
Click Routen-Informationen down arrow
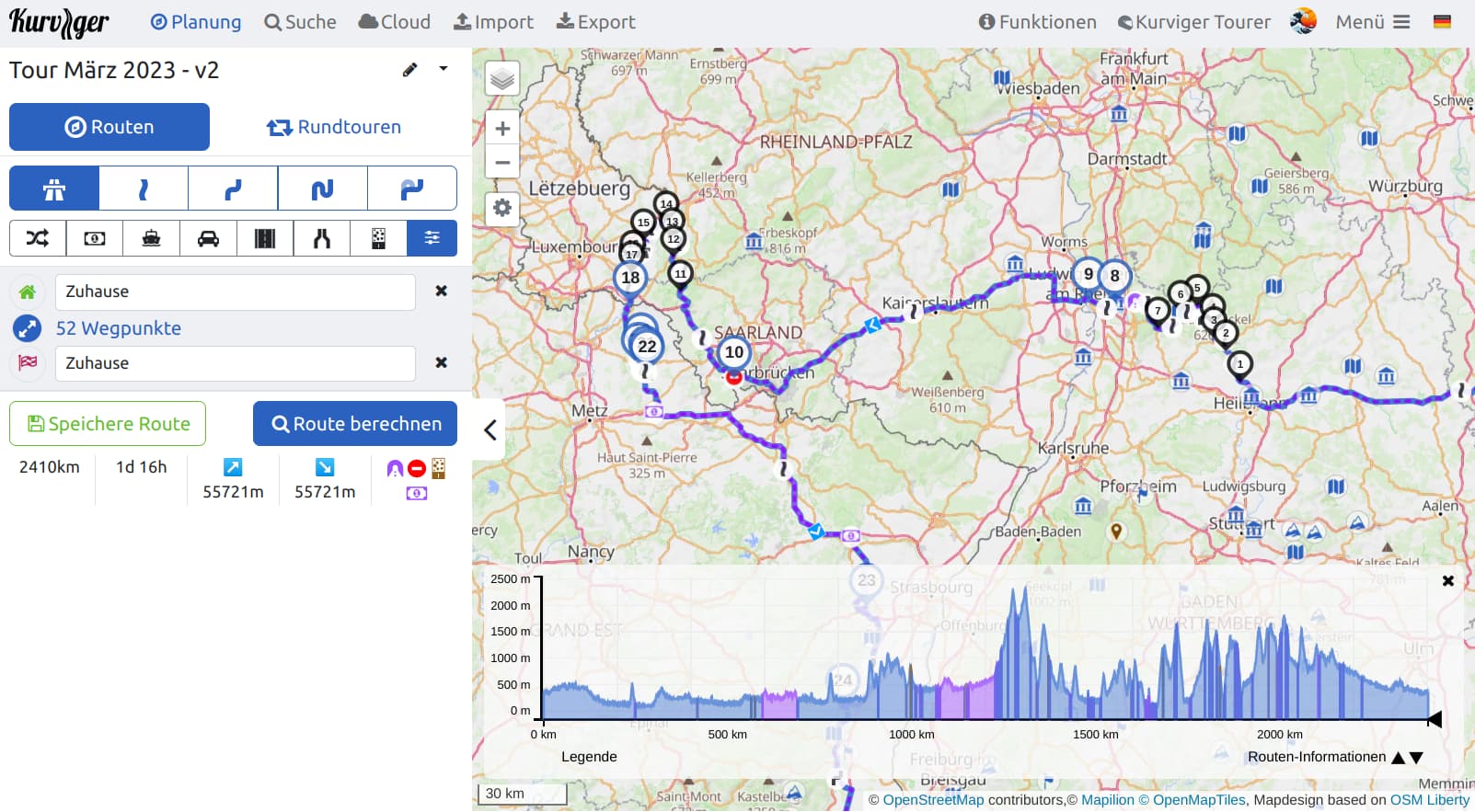(1416, 758)
